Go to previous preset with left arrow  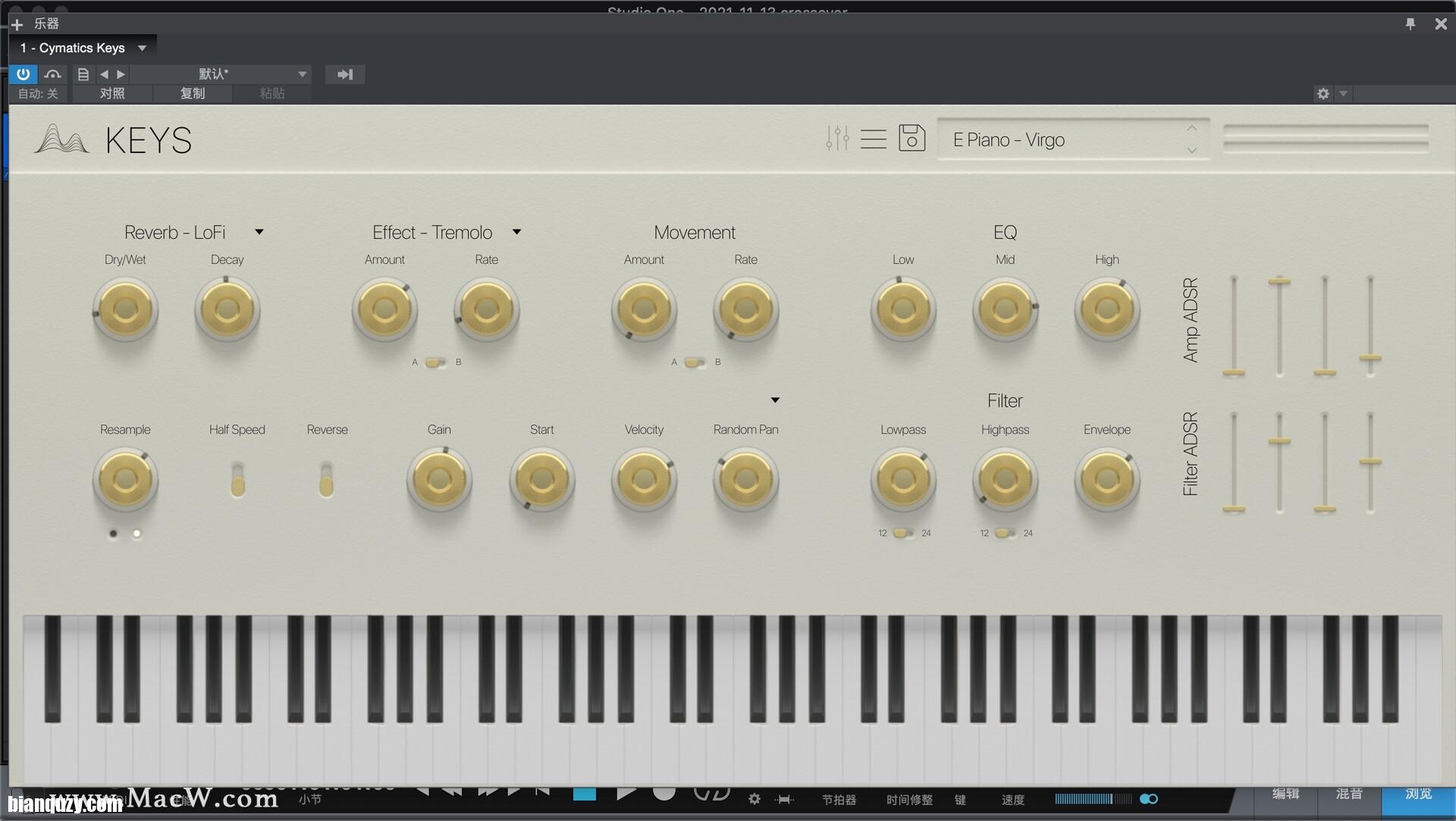click(x=104, y=74)
